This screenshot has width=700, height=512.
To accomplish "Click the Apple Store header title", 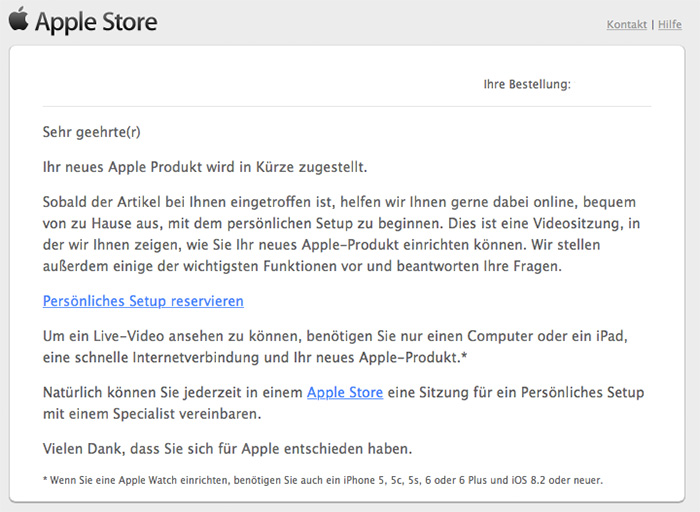I will [x=96, y=22].
